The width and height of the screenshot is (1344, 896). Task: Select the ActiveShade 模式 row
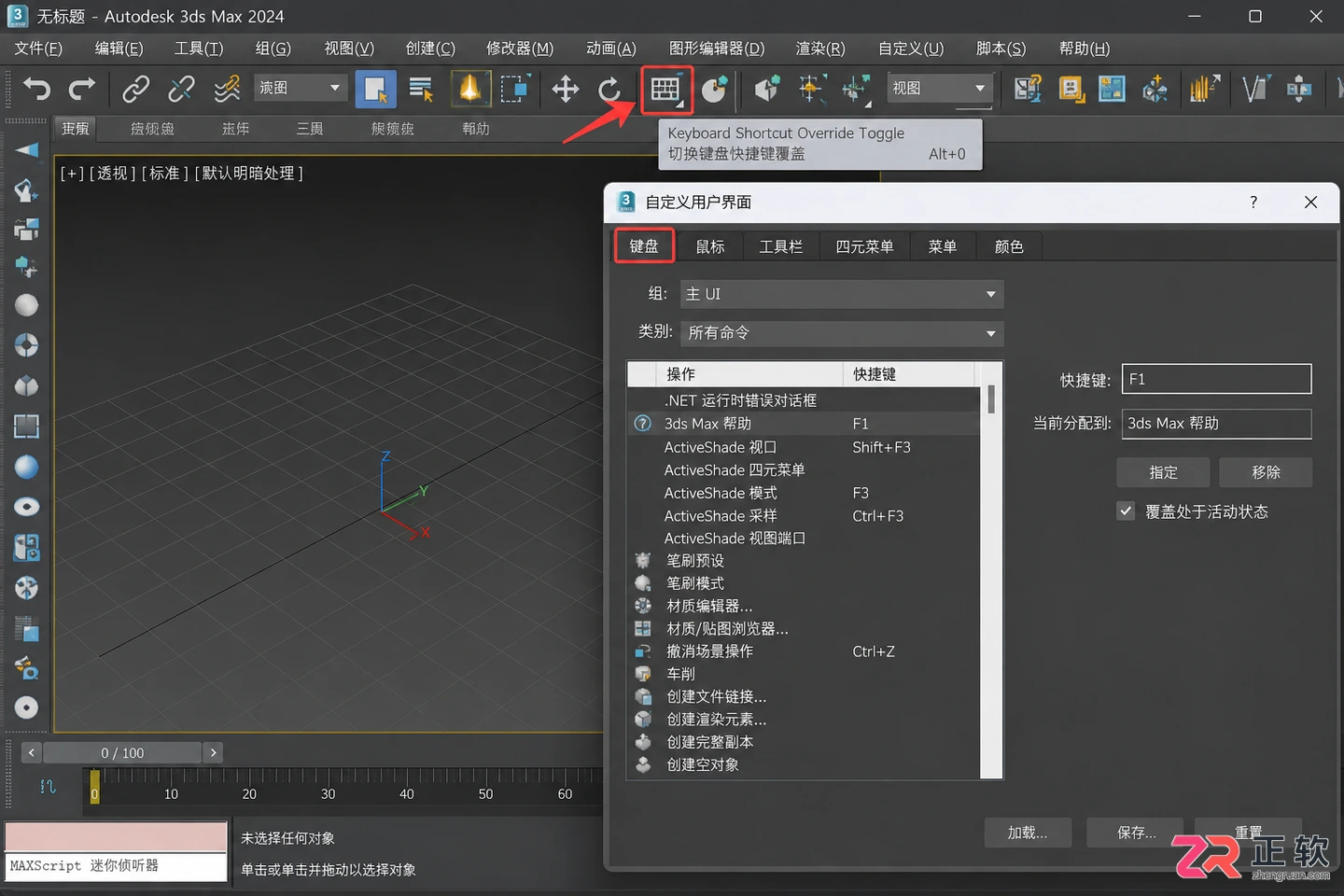(804, 493)
